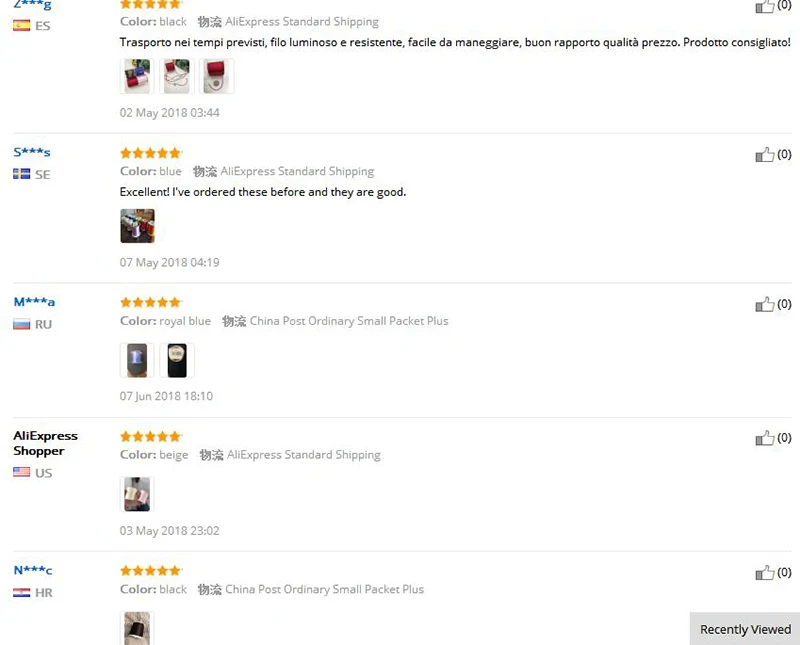Like the AliExpress Shopper review from US
The height and width of the screenshot is (645, 800).
tap(764, 438)
